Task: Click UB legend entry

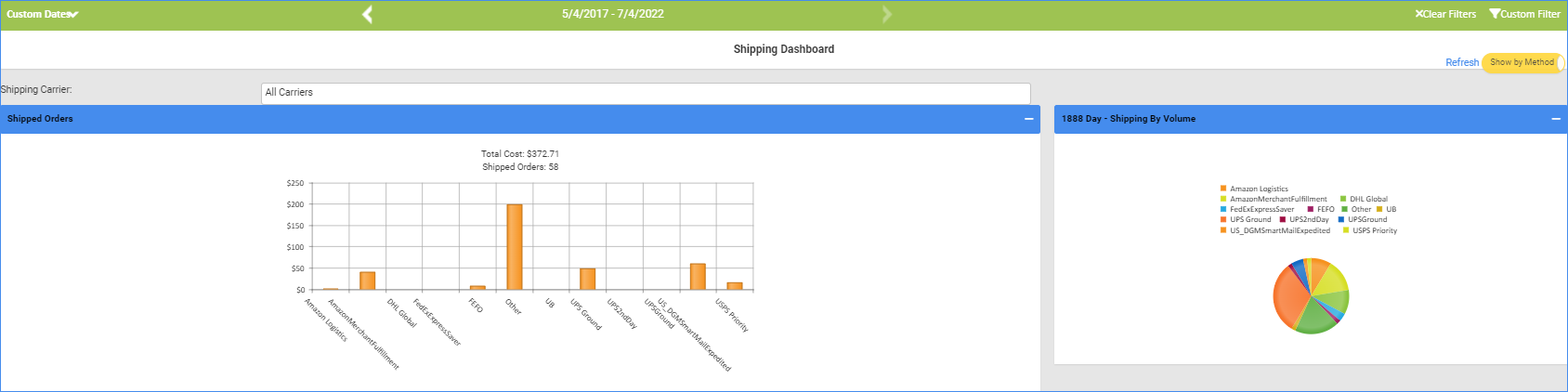Action: coord(1386,209)
